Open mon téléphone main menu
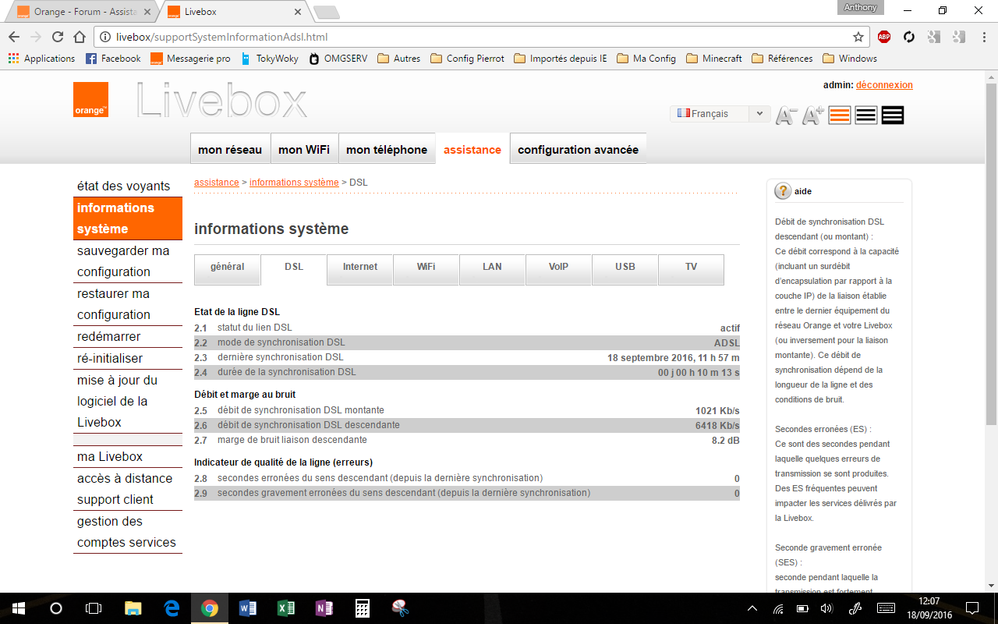Image resolution: width=998 pixels, height=624 pixels. pyautogui.click(x=386, y=150)
